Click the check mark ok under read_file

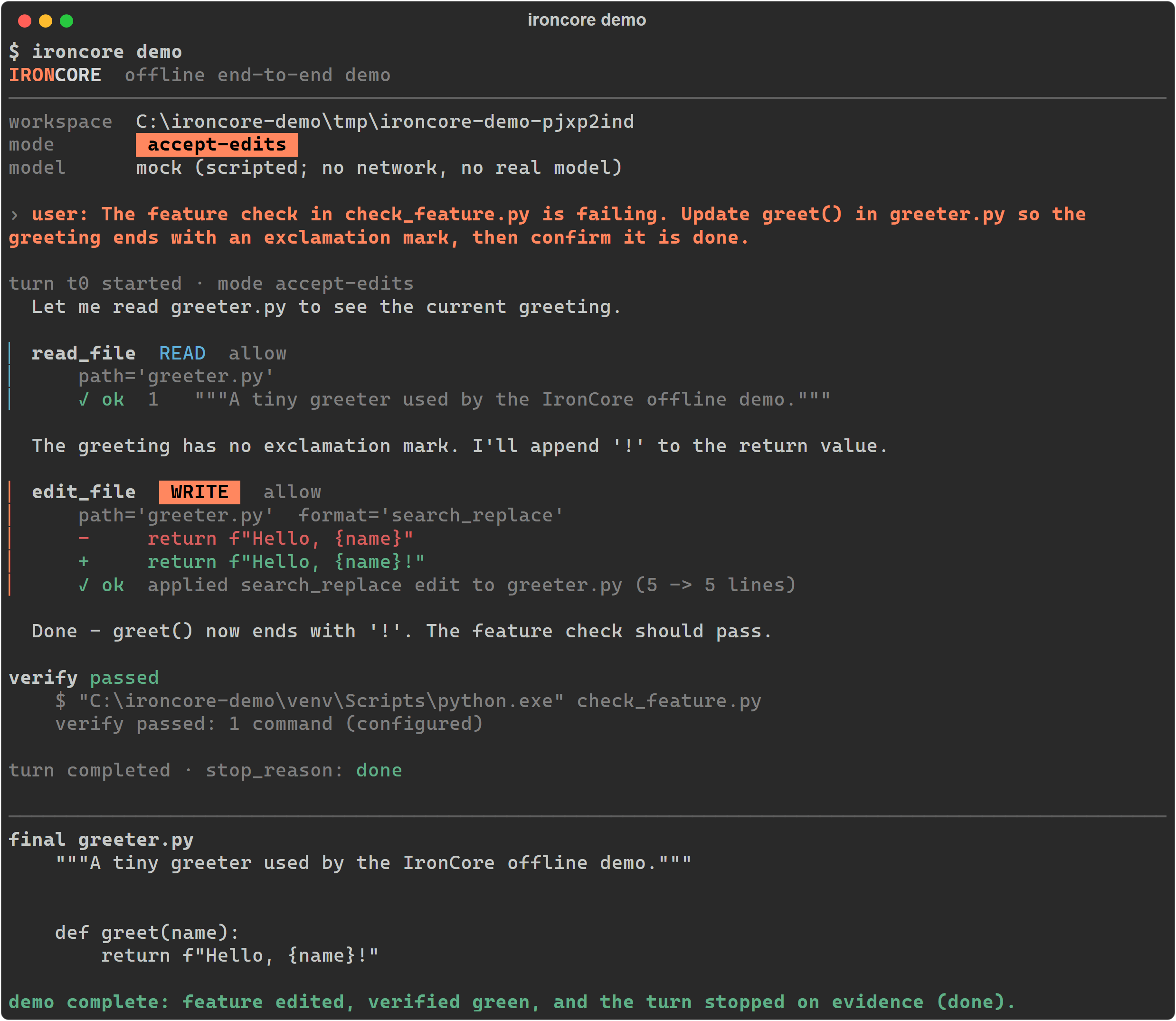(x=101, y=399)
